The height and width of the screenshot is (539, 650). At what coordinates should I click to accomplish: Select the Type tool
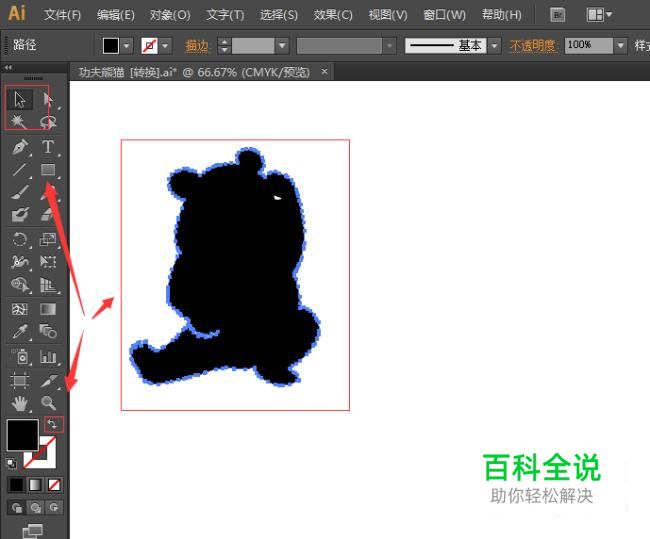(48, 146)
